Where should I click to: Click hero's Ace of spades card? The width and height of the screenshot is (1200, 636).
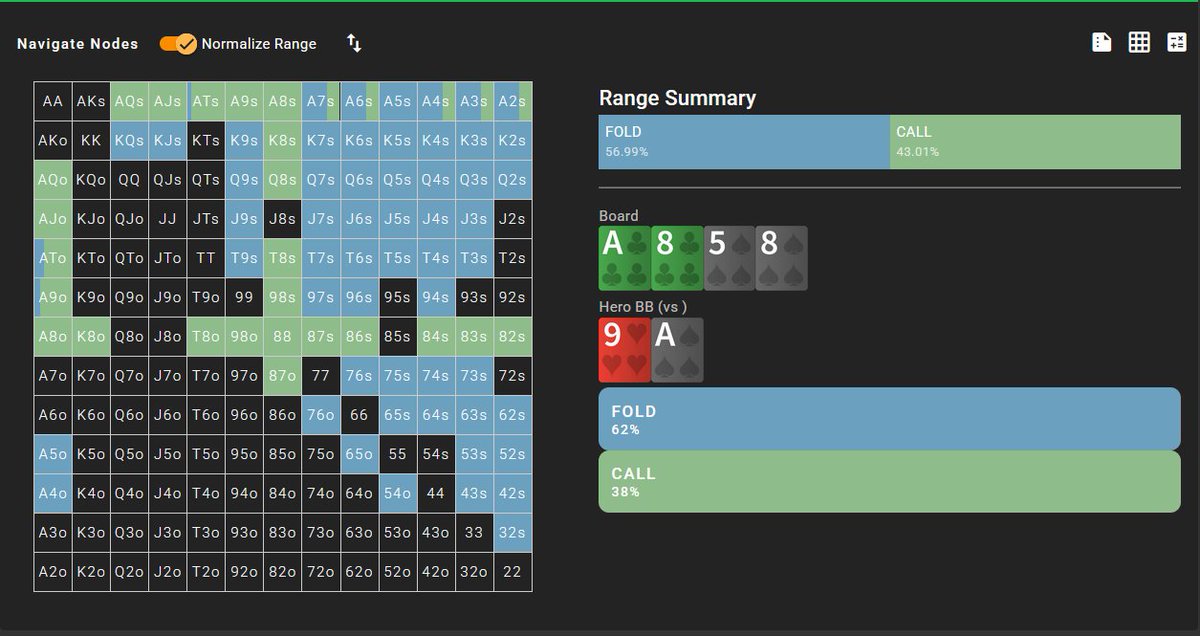677,350
